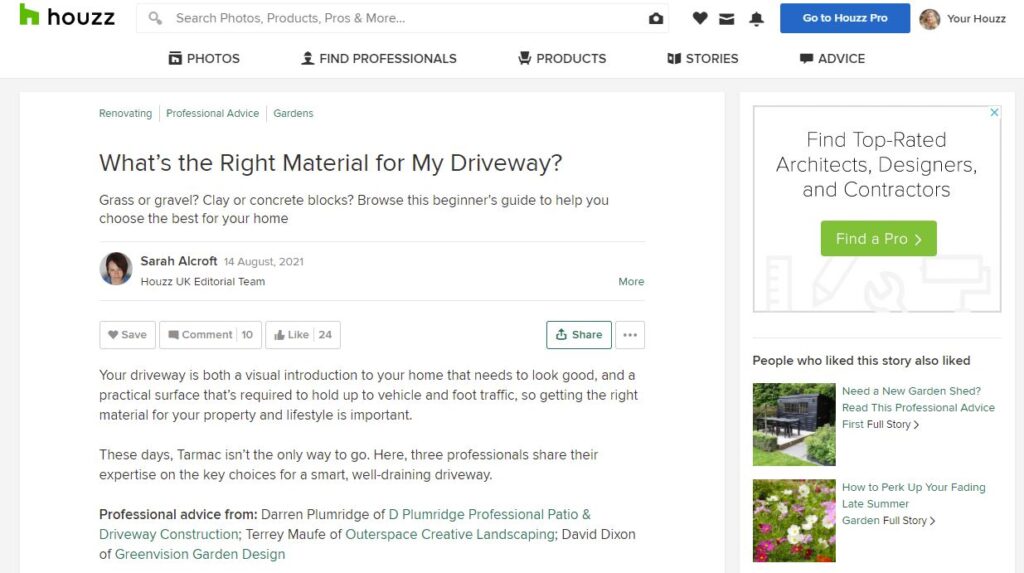Click 'People who liked this story' heading

tap(861, 361)
